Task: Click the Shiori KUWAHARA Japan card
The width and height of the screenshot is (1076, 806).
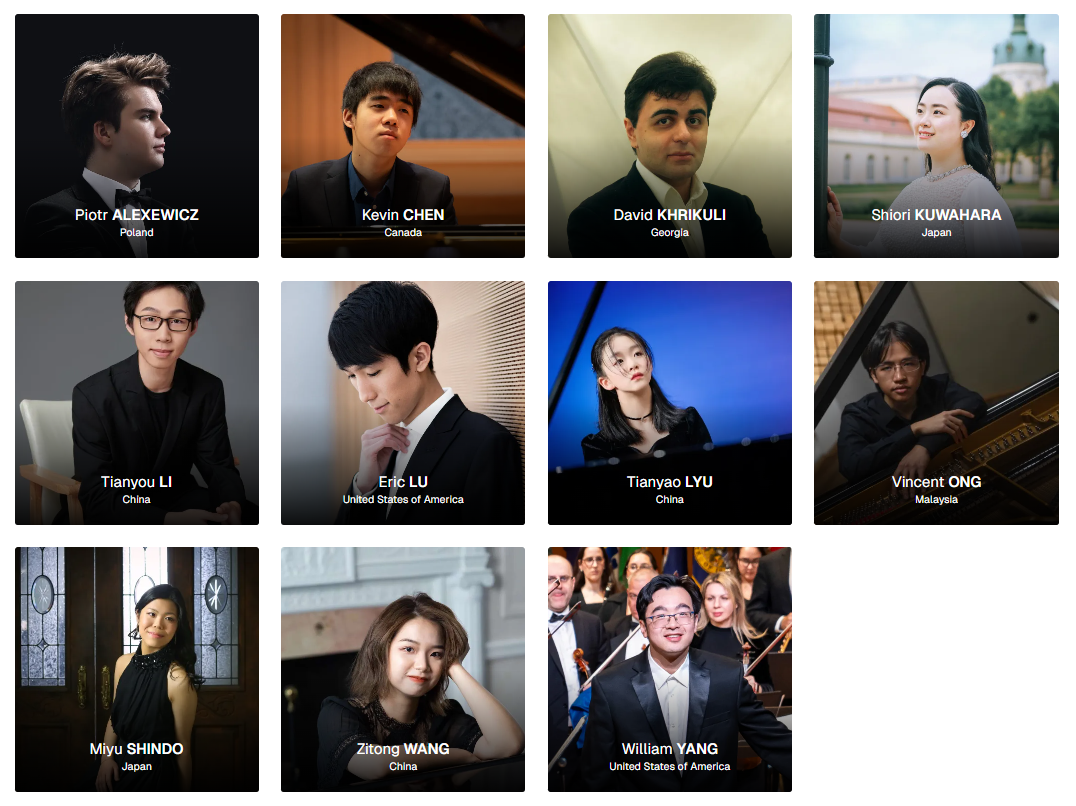Action: [x=936, y=136]
